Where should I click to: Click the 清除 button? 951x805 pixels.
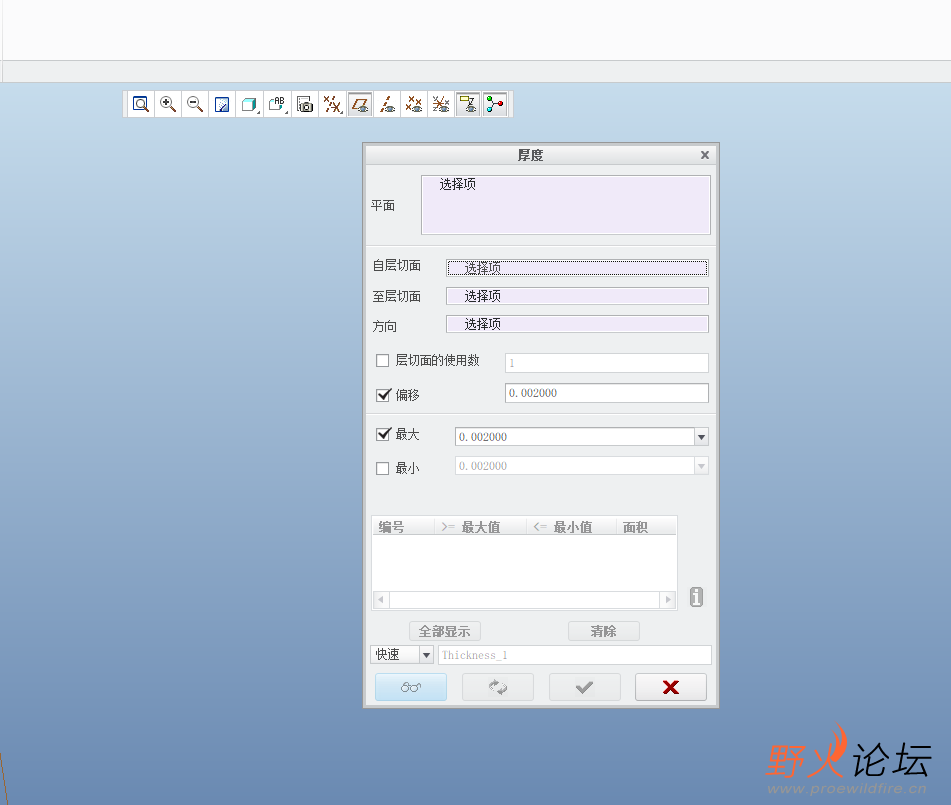click(603, 631)
